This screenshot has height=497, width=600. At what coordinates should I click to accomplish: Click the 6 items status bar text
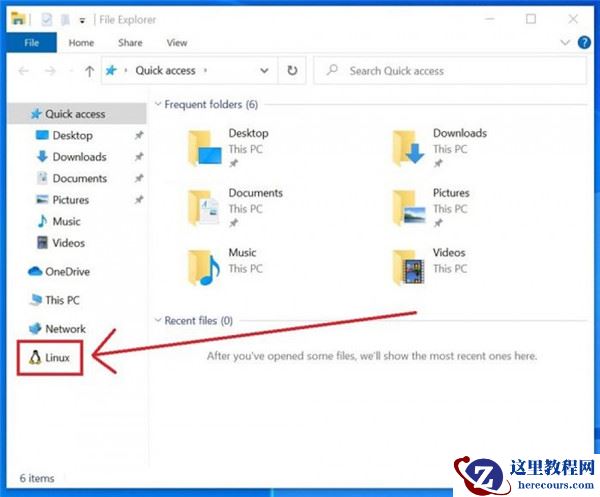point(37,478)
